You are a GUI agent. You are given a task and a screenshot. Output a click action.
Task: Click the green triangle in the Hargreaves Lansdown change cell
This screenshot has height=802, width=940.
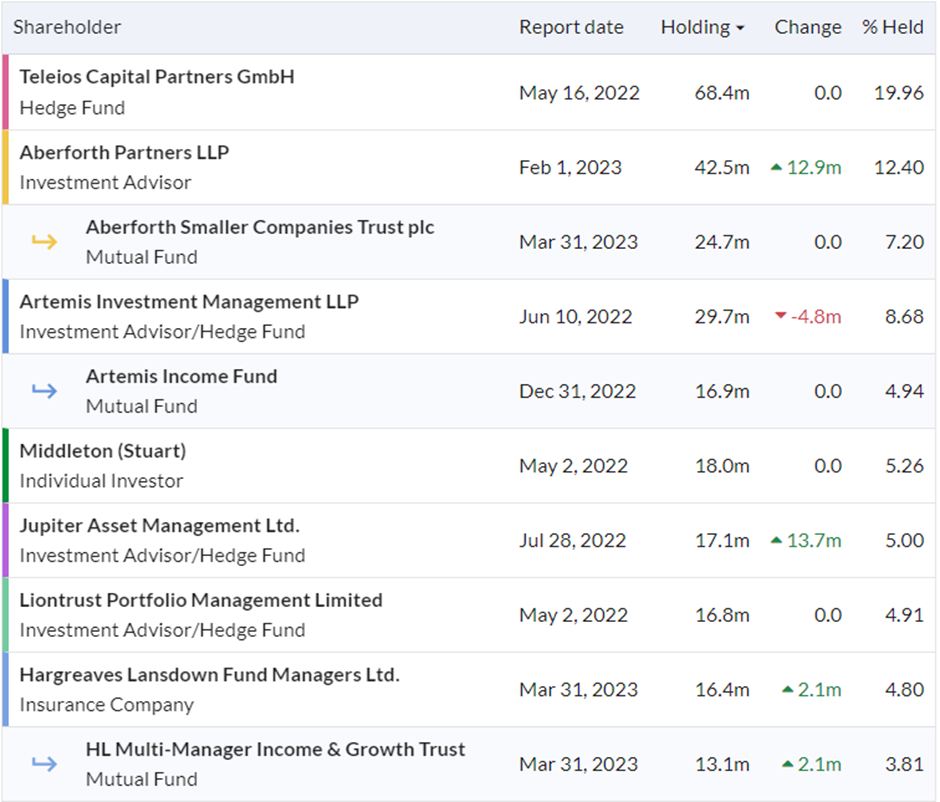coord(788,689)
